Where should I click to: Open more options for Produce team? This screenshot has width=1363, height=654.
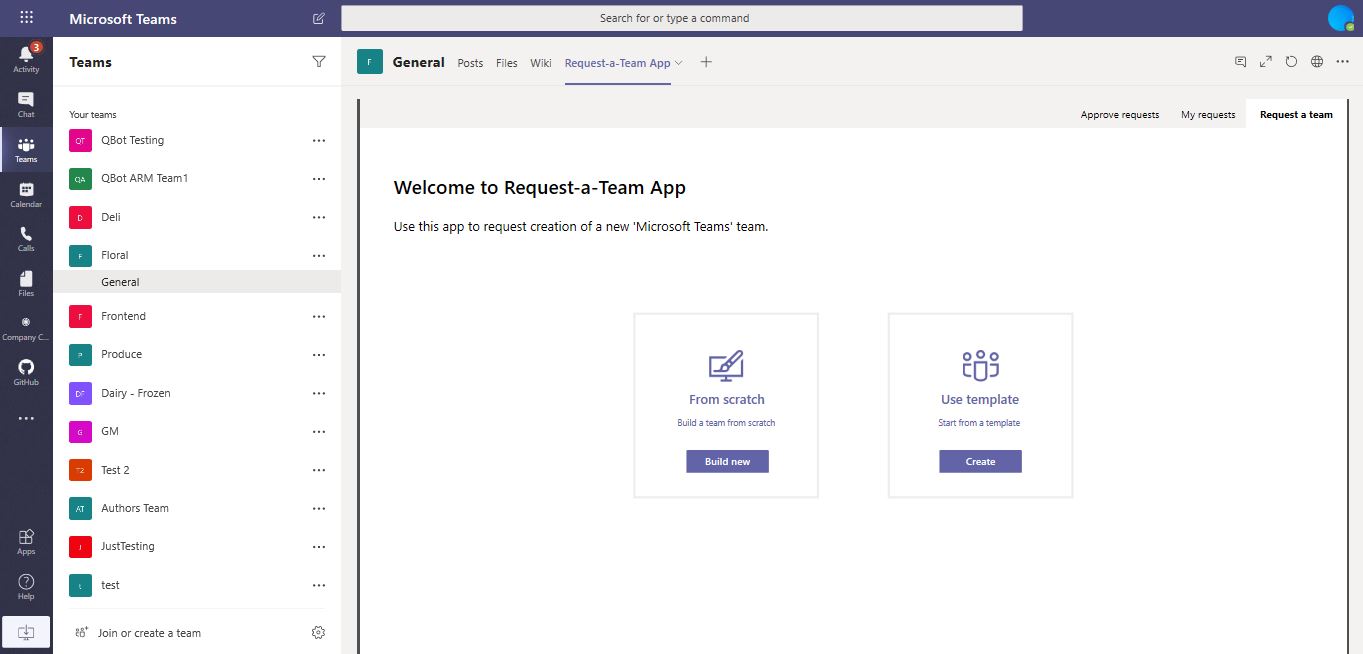point(319,355)
